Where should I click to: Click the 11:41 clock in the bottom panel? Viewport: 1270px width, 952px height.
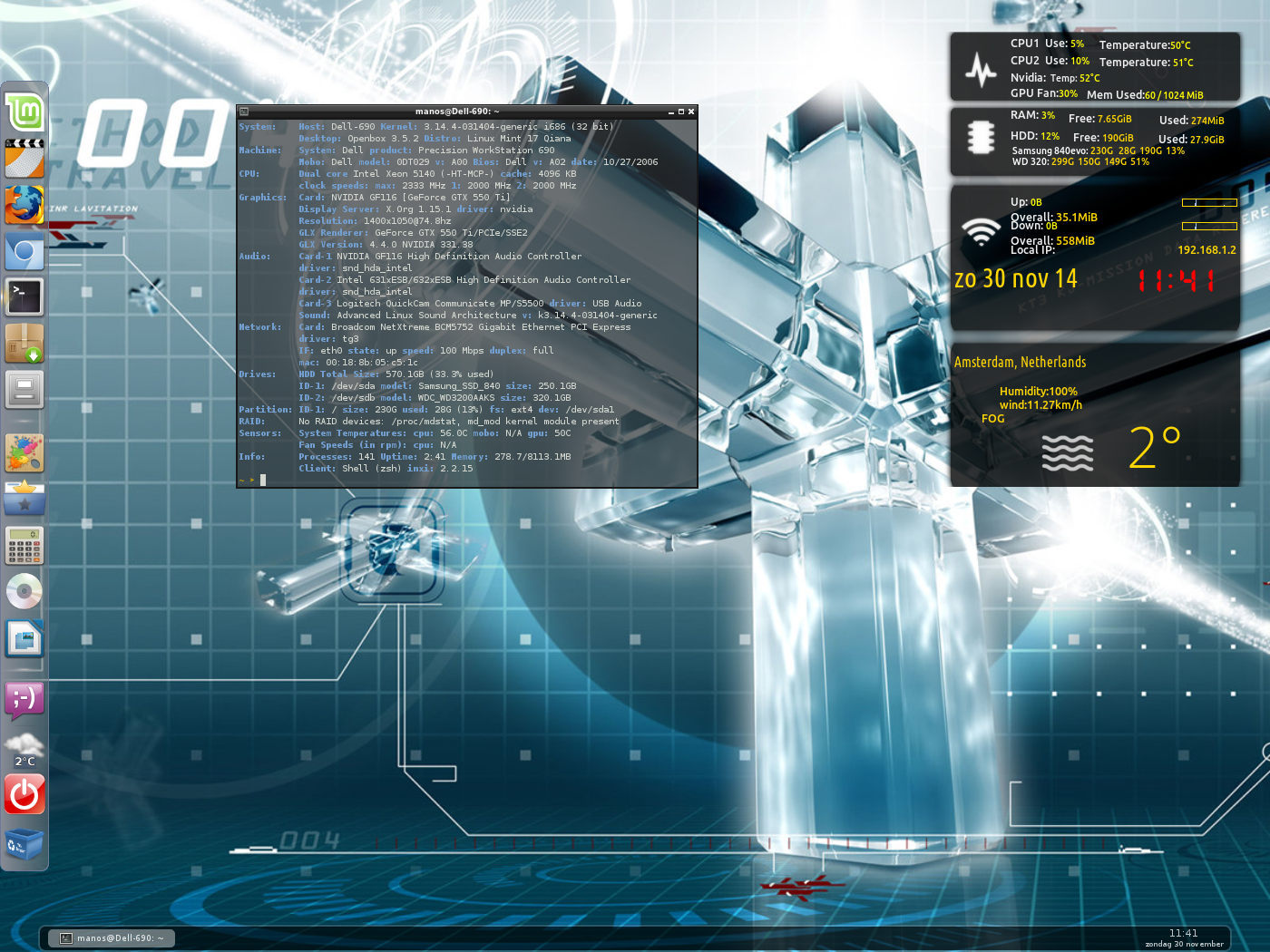point(1184,933)
